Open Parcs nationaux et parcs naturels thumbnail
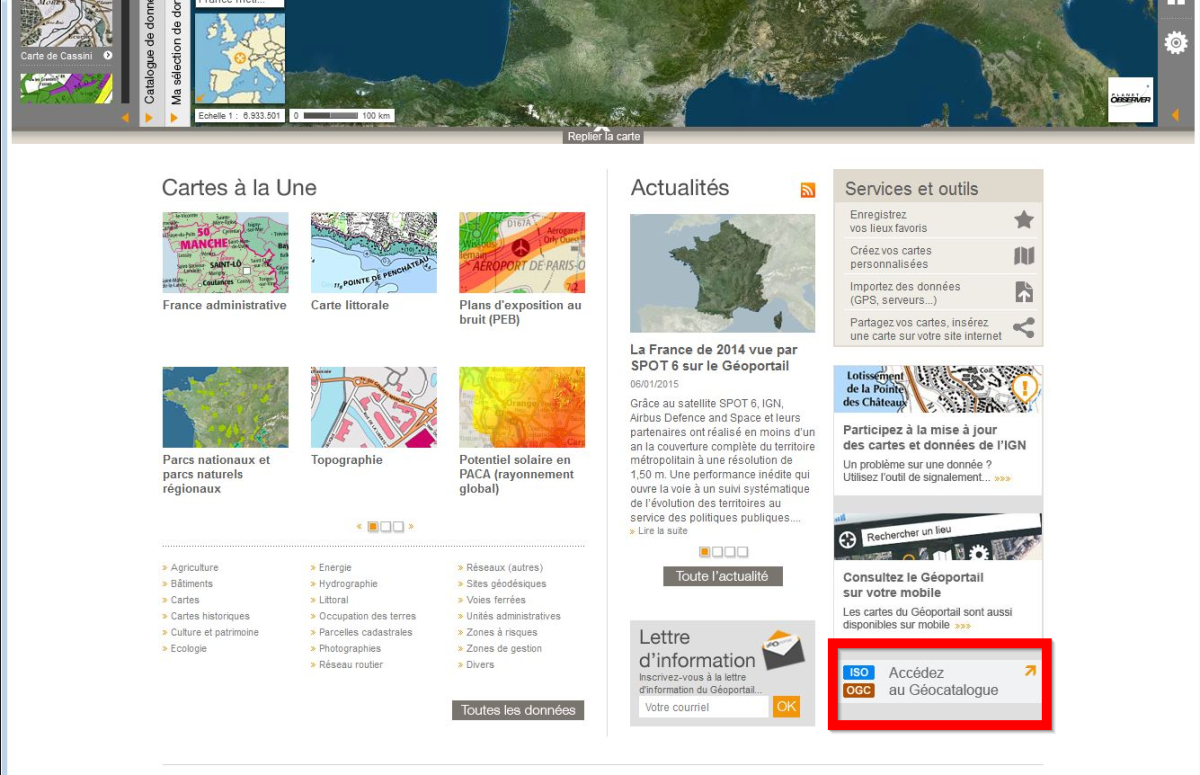This screenshot has height=775, width=1200. [225, 407]
